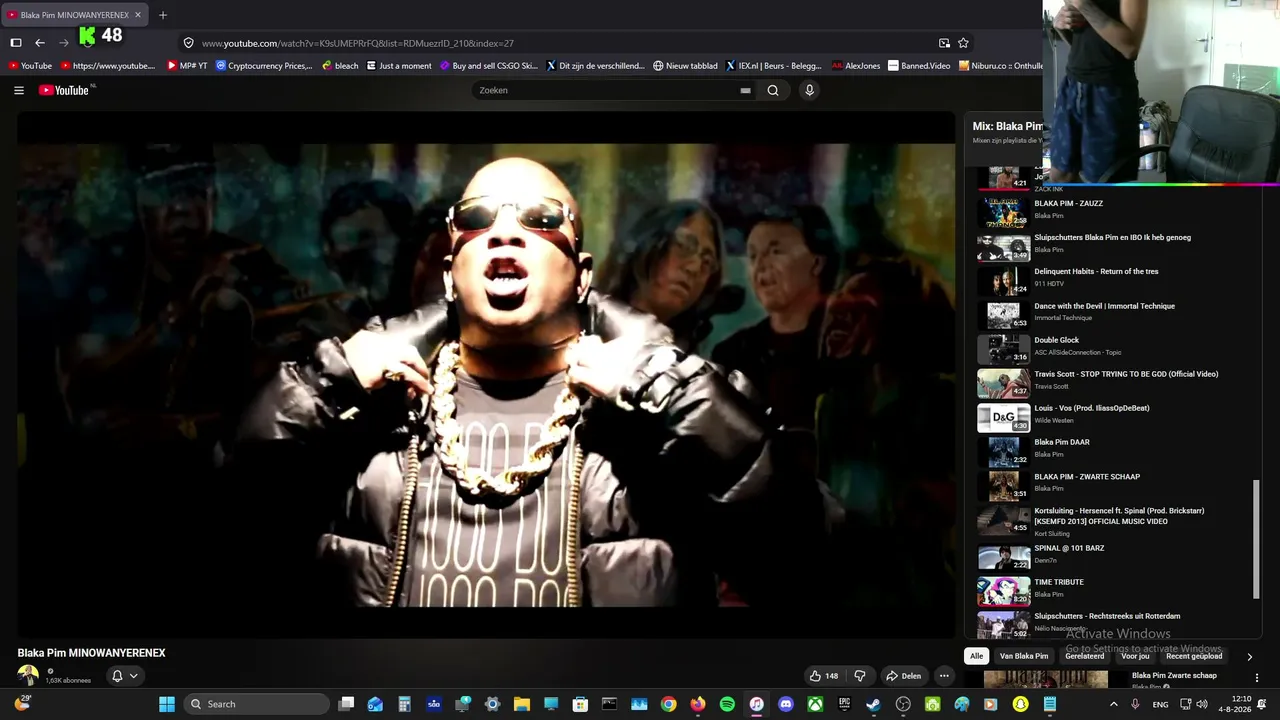1280x720 pixels.
Task: Show more filter chips with right arrow
Action: click(1249, 657)
